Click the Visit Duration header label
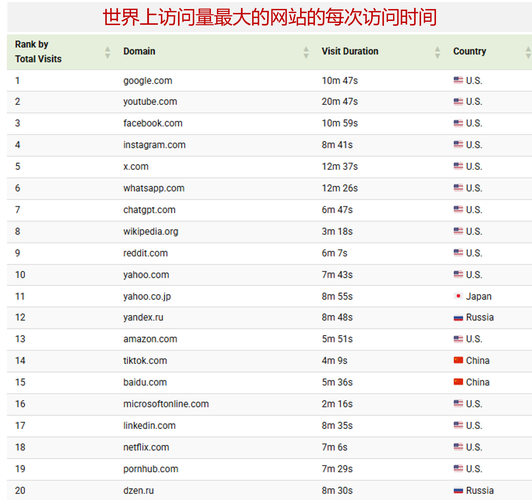532x500 pixels. coord(350,51)
